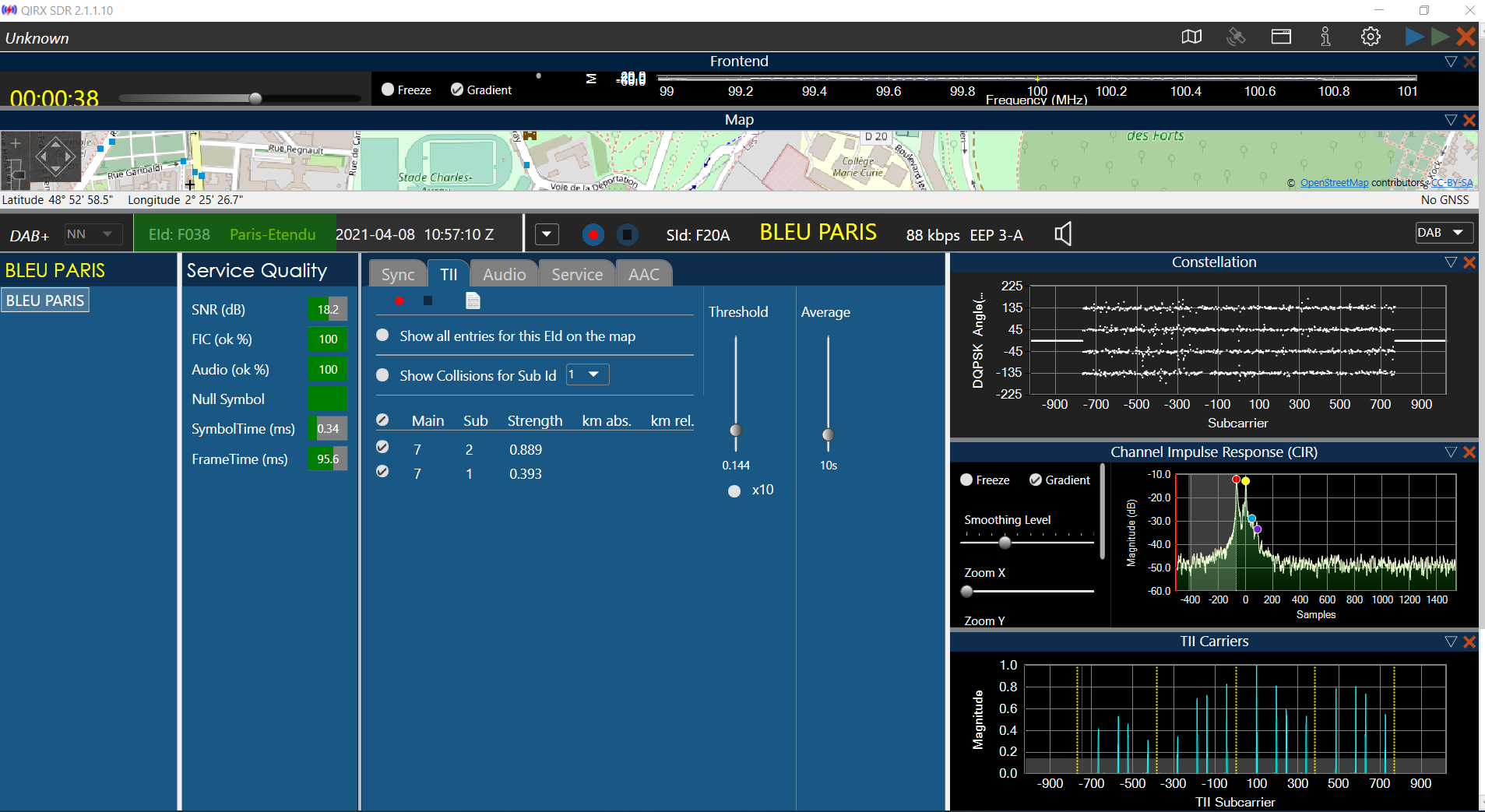Click the blue play triangle in top toolbar

tap(1414, 37)
